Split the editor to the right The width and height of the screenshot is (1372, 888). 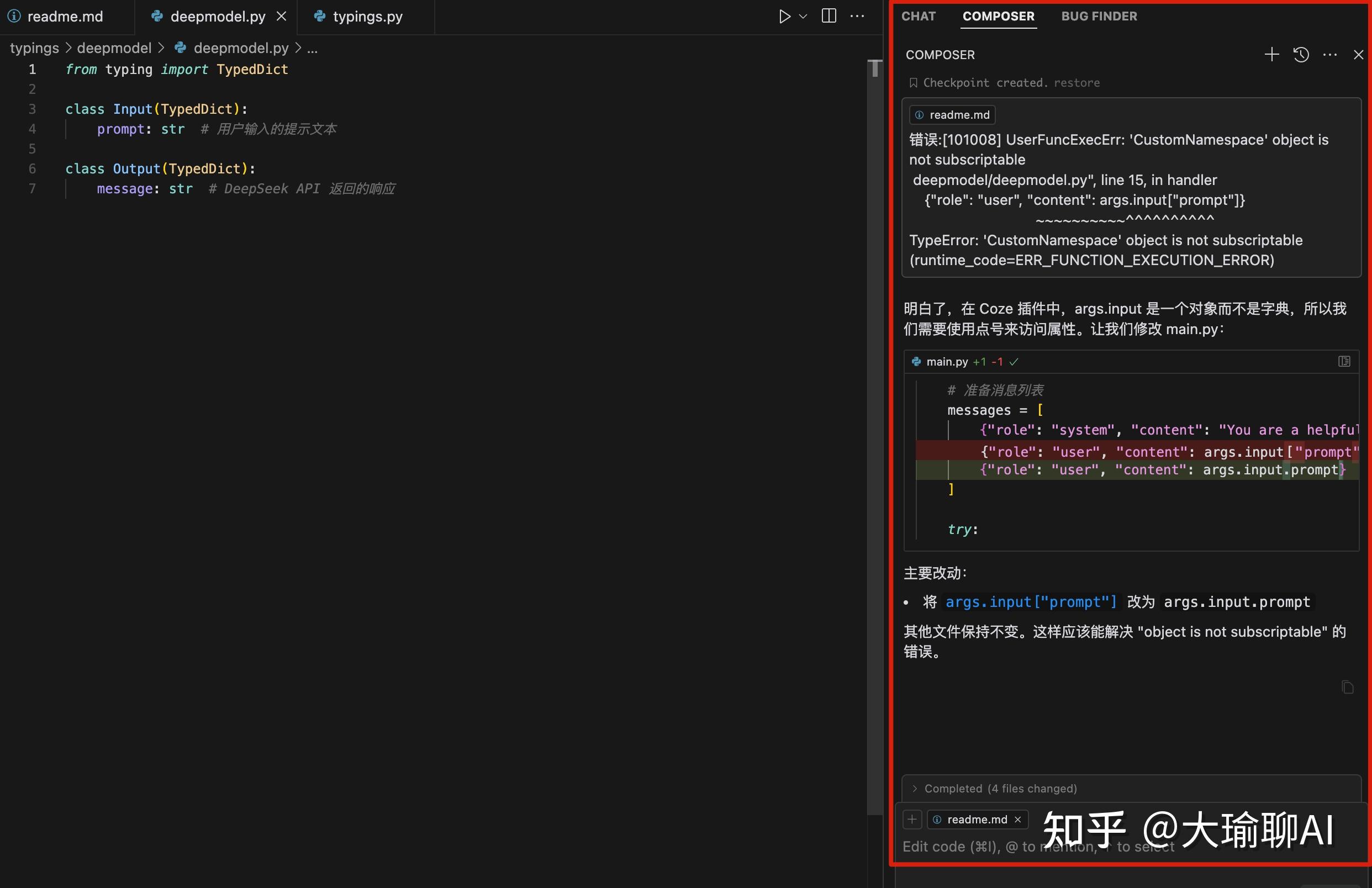pos(829,16)
